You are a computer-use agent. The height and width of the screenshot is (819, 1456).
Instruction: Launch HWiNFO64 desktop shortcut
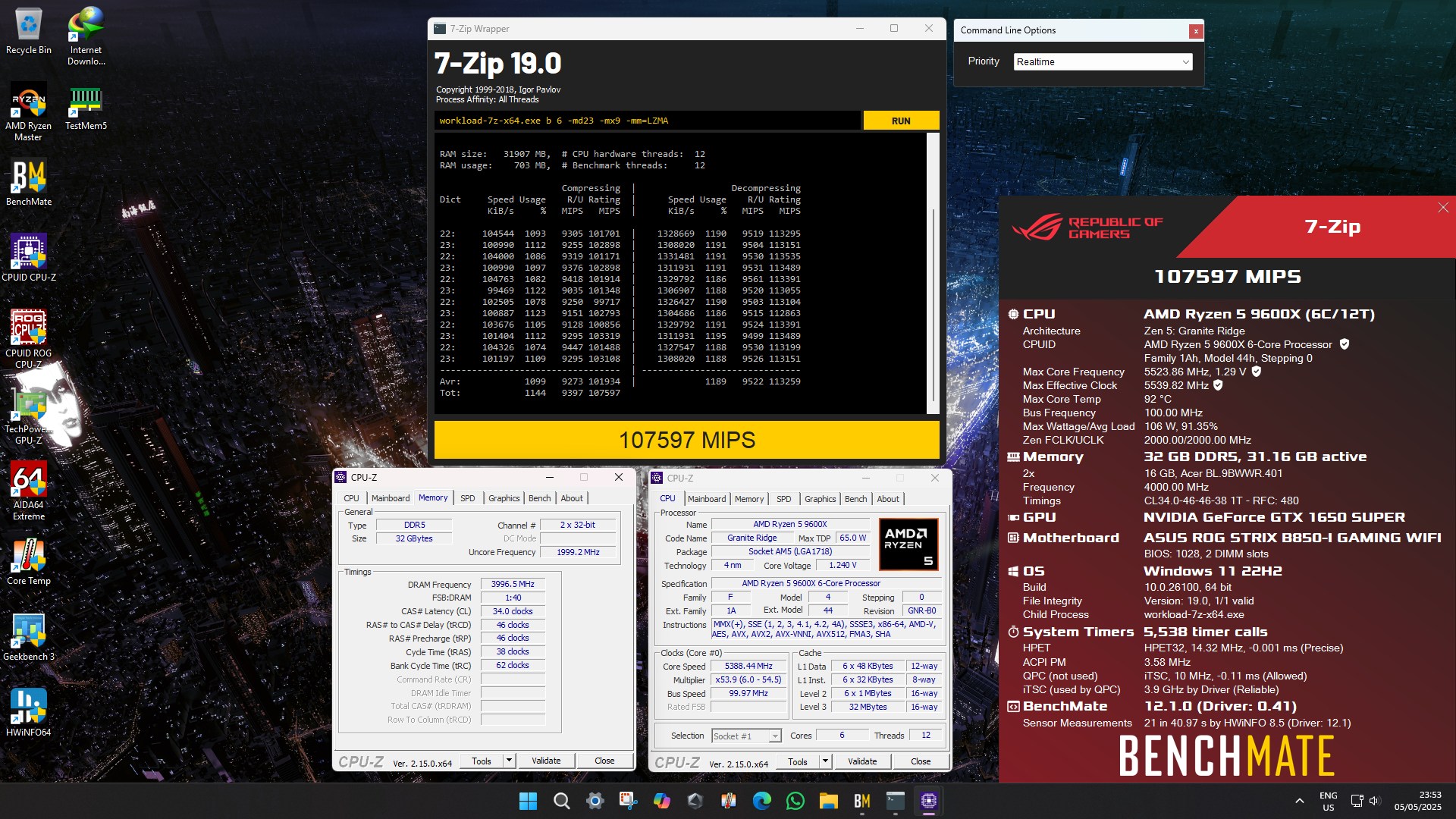(29, 713)
